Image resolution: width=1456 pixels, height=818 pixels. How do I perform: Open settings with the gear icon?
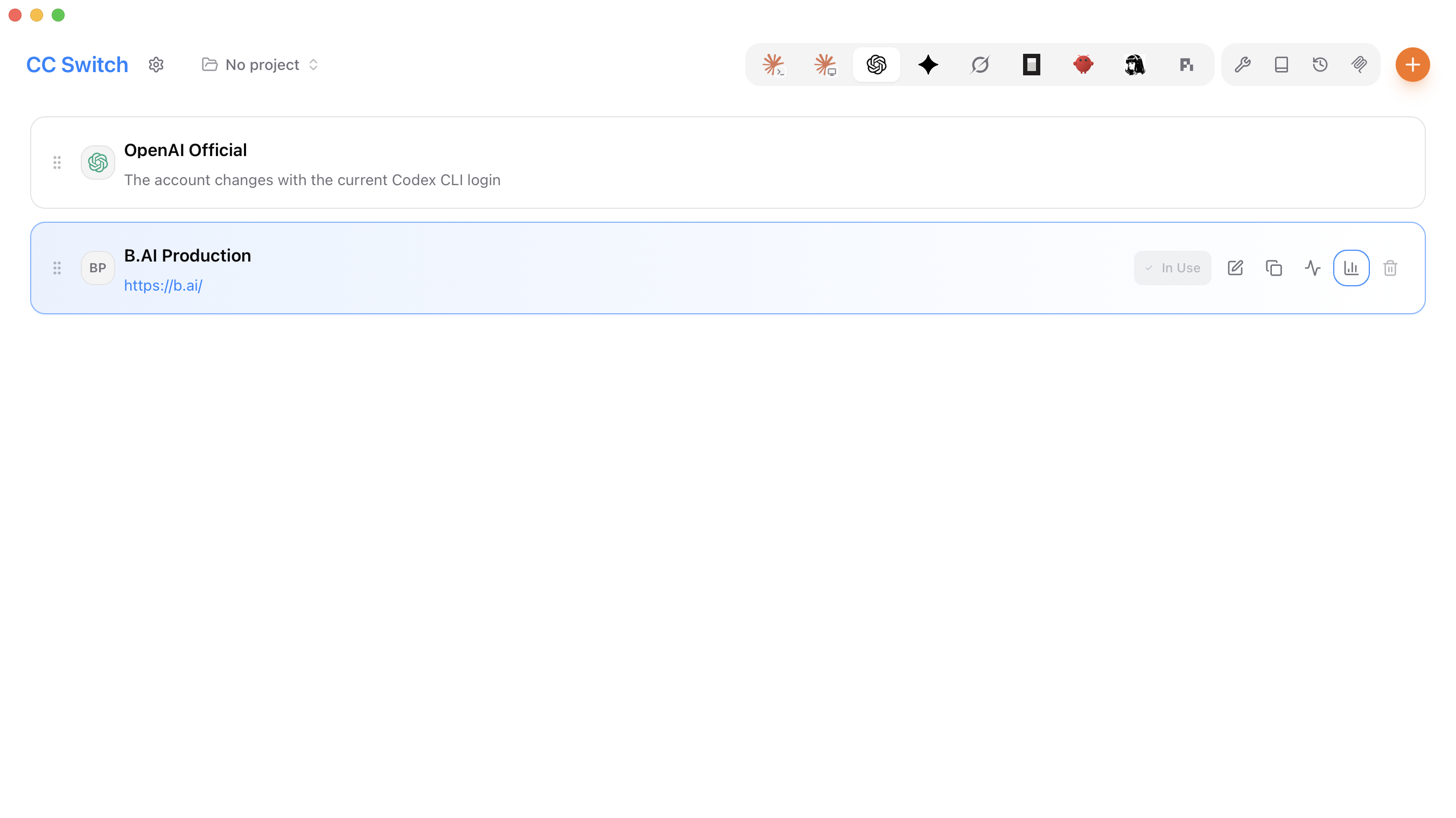[x=156, y=65]
